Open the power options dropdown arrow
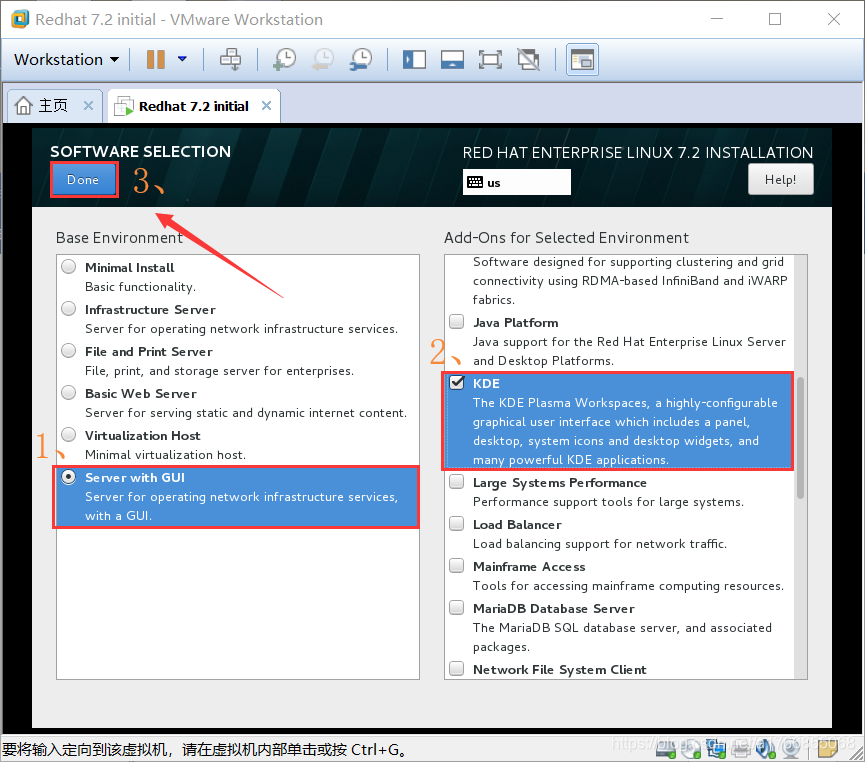Viewport: 865px width, 762px height. coord(182,58)
